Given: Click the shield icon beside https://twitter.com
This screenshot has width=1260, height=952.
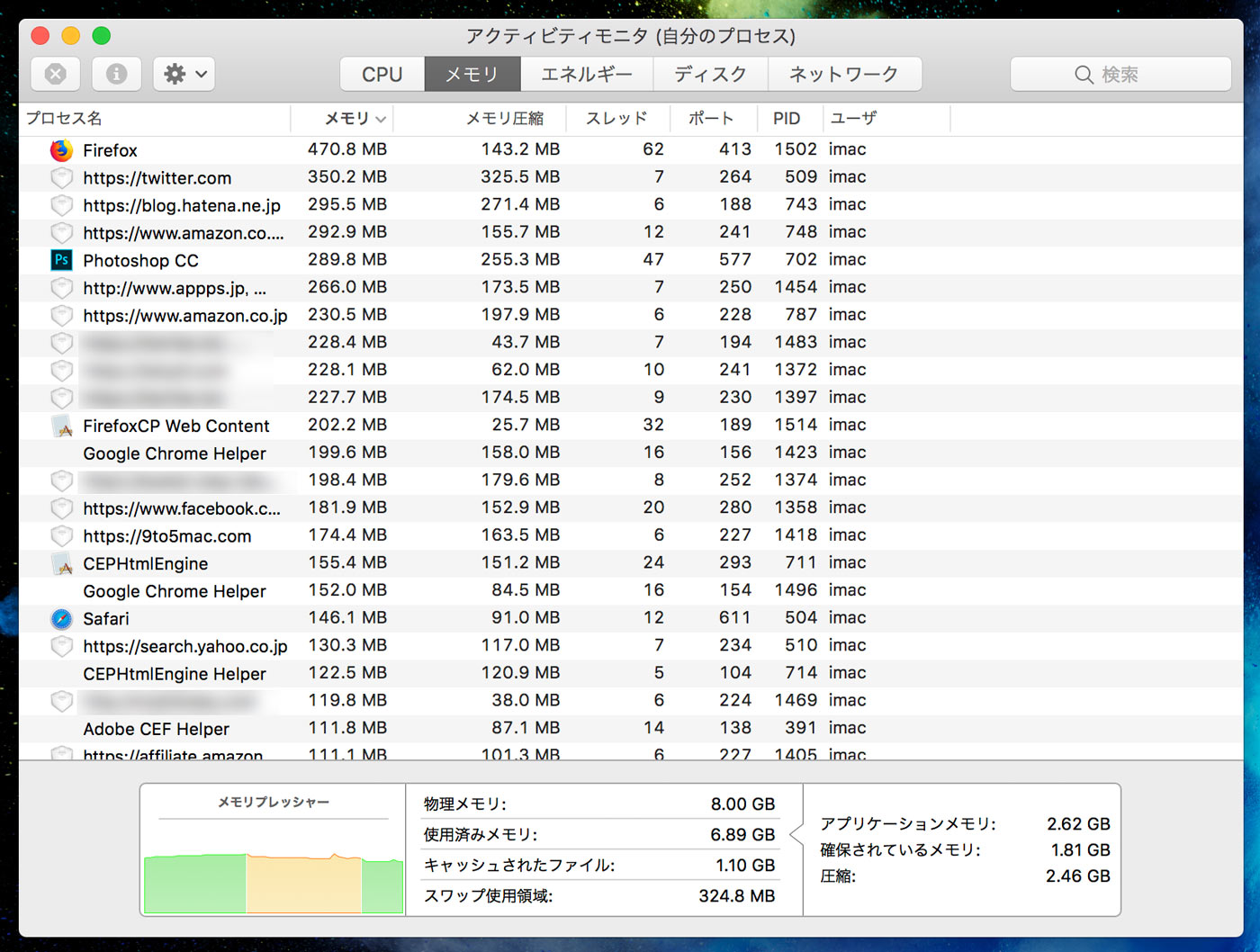Looking at the screenshot, I should click(61, 177).
